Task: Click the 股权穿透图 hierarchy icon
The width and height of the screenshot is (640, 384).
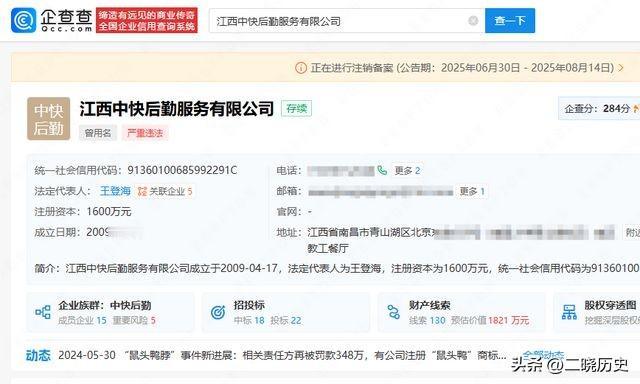Action: pyautogui.click(x=569, y=312)
